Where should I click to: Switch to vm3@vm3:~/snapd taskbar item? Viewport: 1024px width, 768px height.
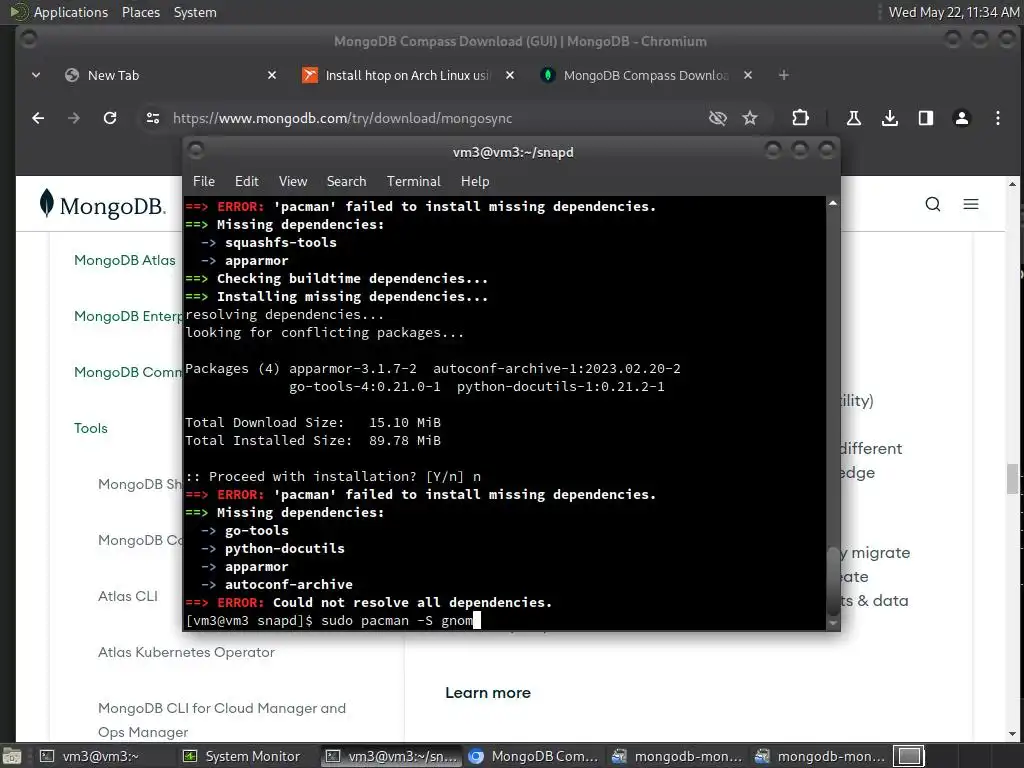click(392, 756)
